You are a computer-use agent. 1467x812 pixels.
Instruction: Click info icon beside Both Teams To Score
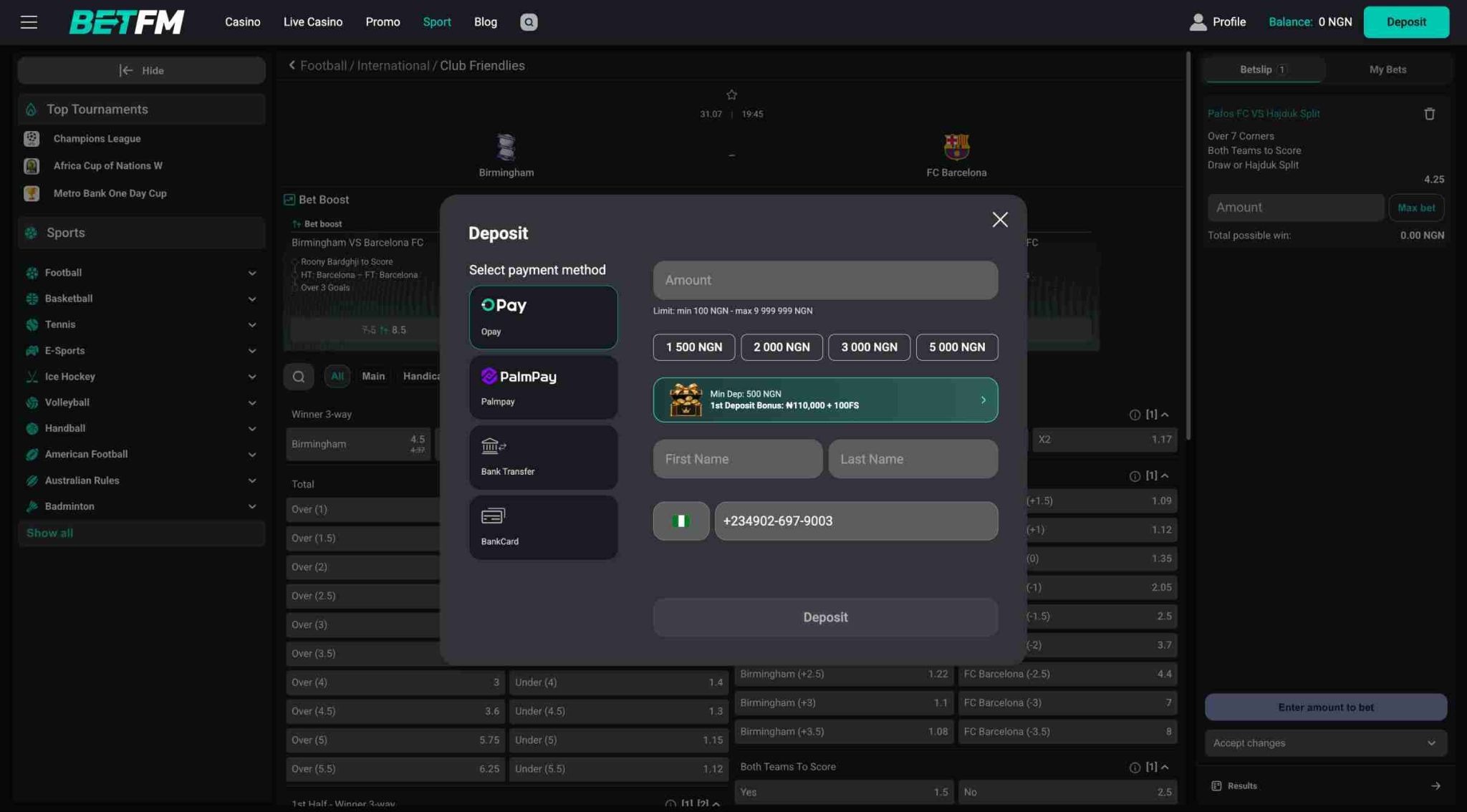(1135, 768)
